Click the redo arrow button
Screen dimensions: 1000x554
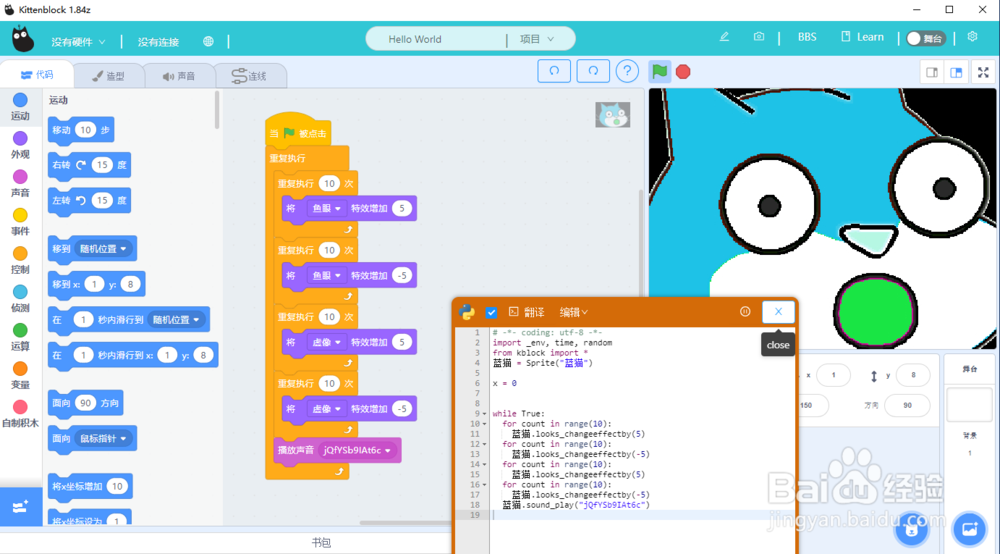(593, 71)
